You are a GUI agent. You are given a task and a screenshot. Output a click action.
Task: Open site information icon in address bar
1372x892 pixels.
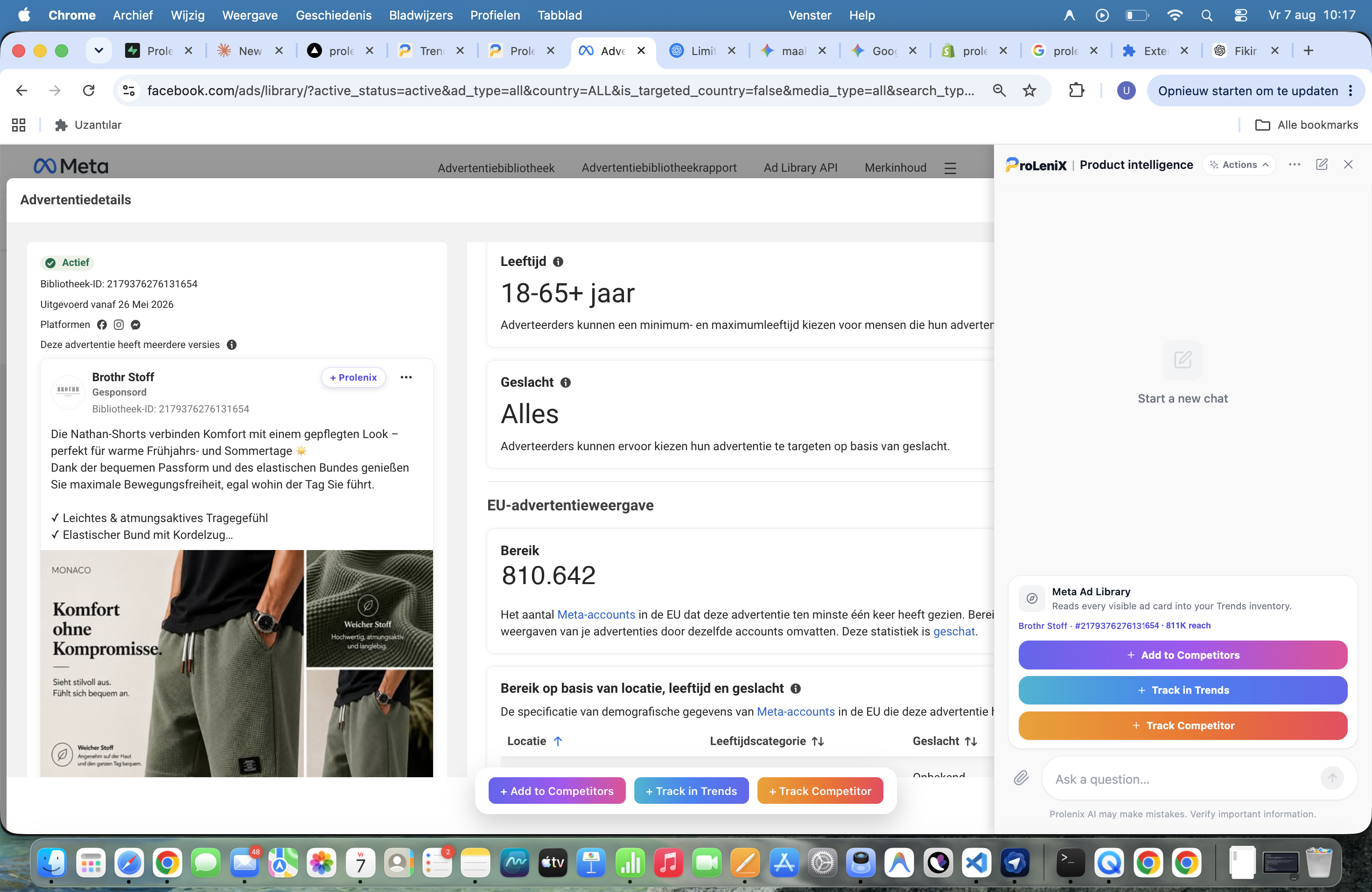pos(129,91)
